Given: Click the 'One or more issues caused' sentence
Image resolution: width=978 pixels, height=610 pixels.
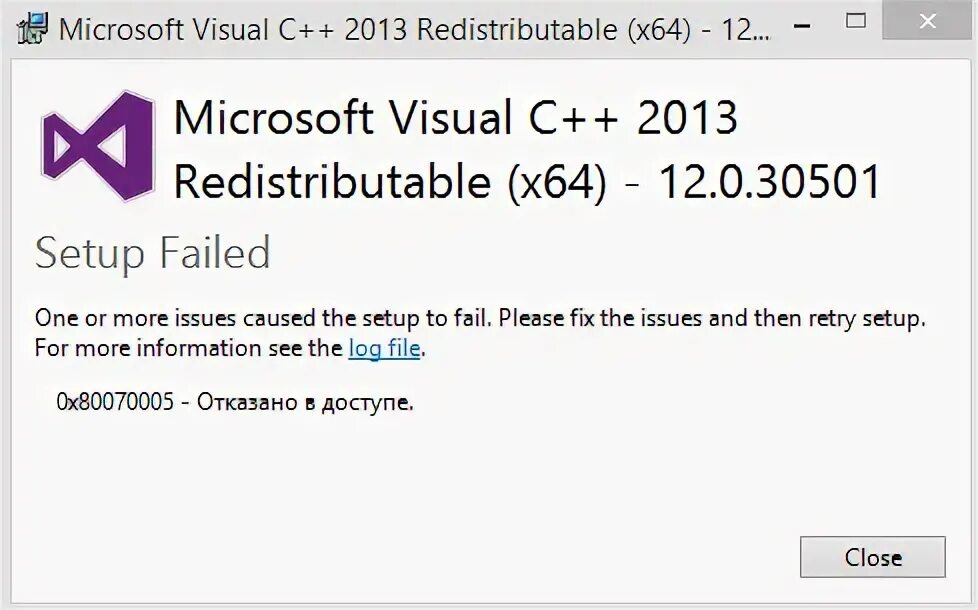Looking at the screenshot, I should click(264, 318).
